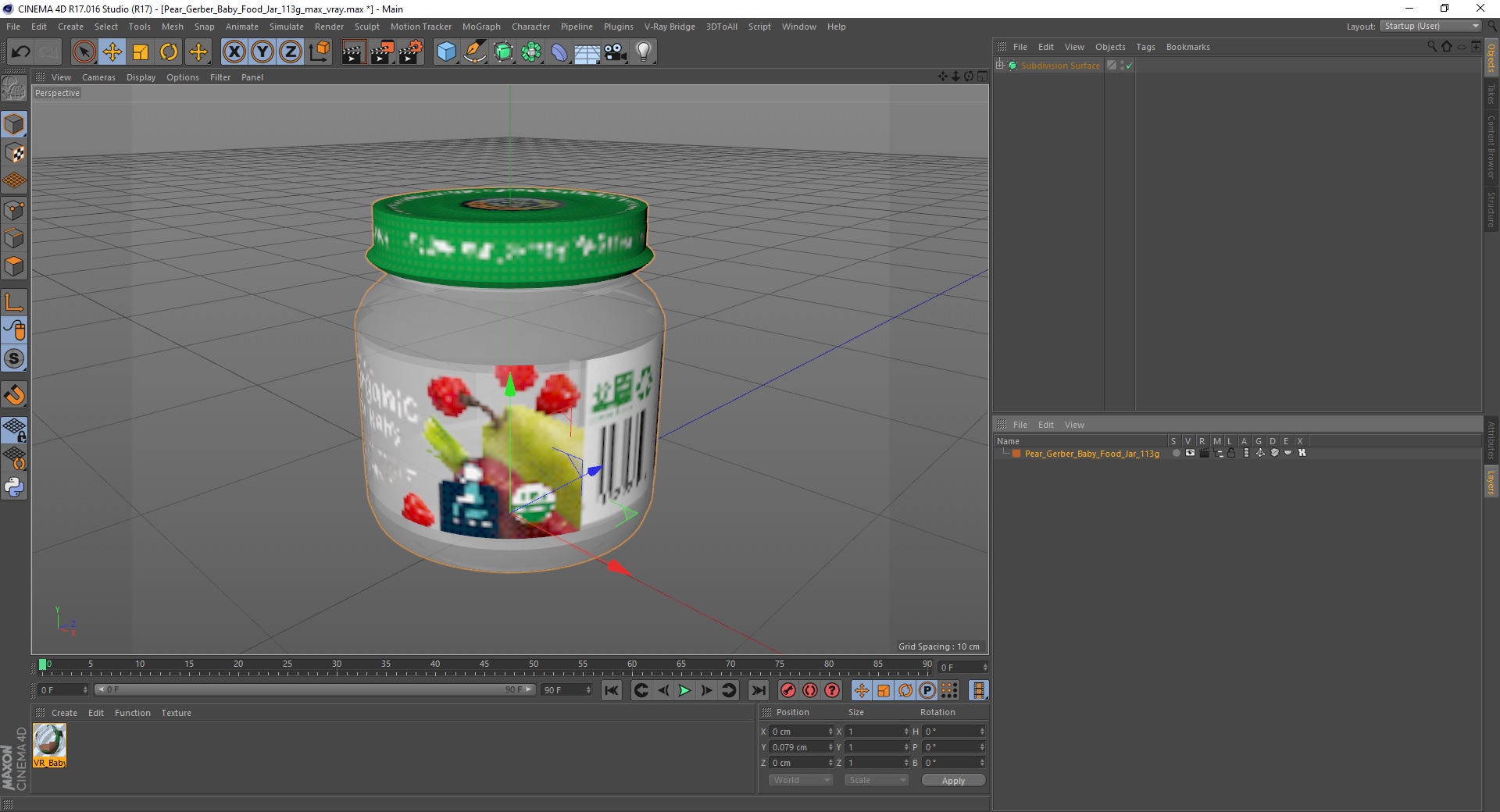Open the Content Browser side tab
Viewport: 1500px width, 812px height.
point(1491,147)
